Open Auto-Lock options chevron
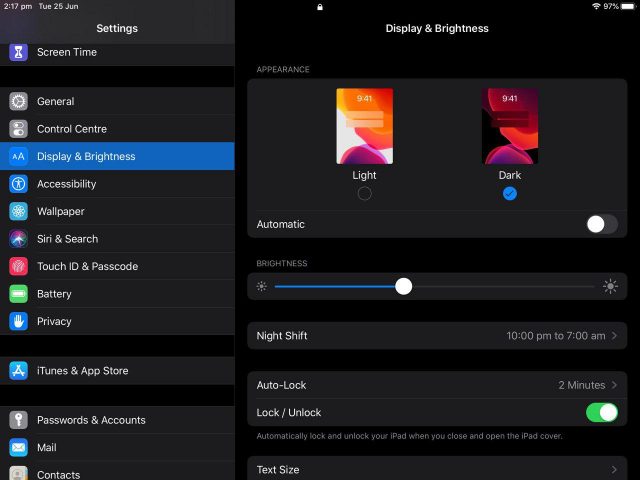Viewport: 640px width, 480px height. pyautogui.click(x=614, y=385)
